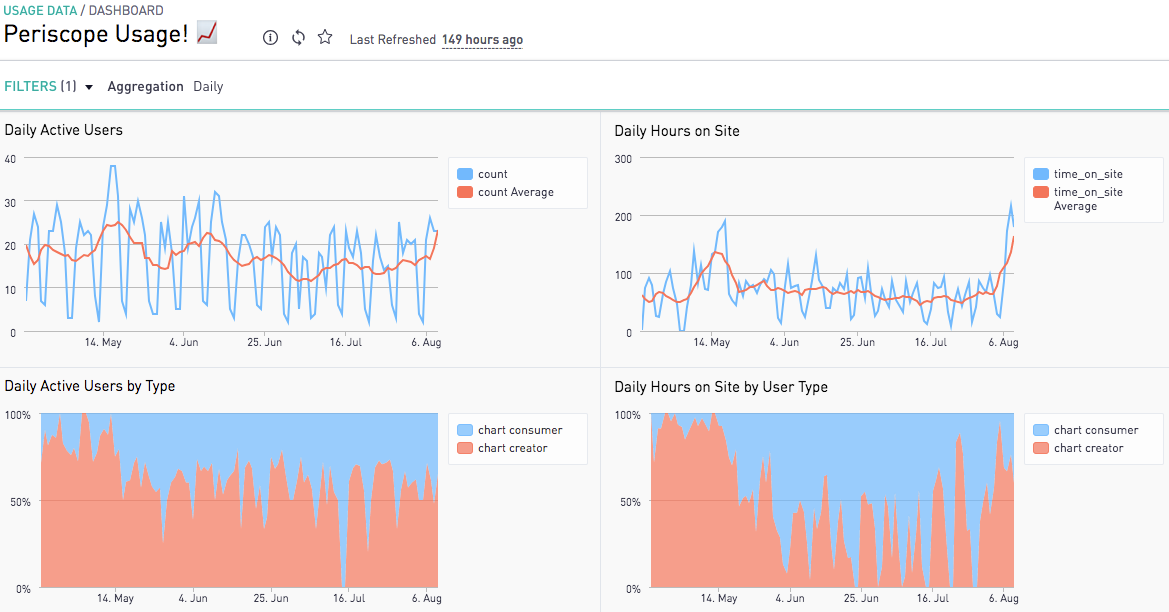Toggle the red 'count Average' legend swatch
This screenshot has height=612, width=1169.
pos(464,192)
